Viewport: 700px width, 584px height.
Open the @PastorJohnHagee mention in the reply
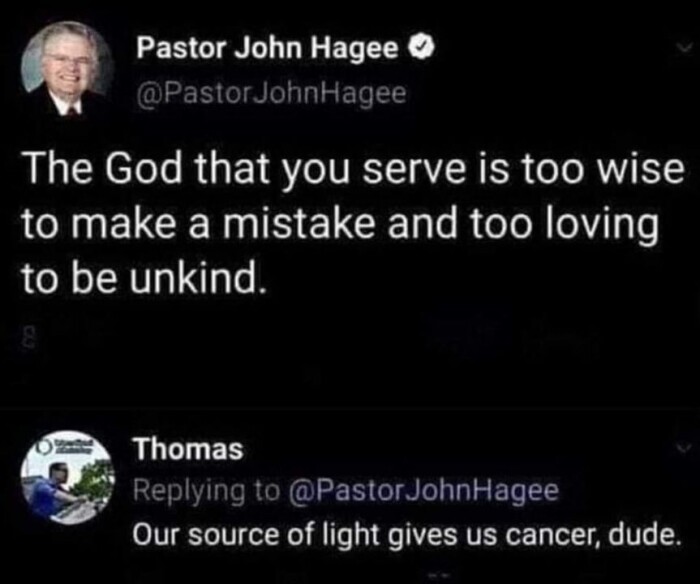(x=423, y=491)
